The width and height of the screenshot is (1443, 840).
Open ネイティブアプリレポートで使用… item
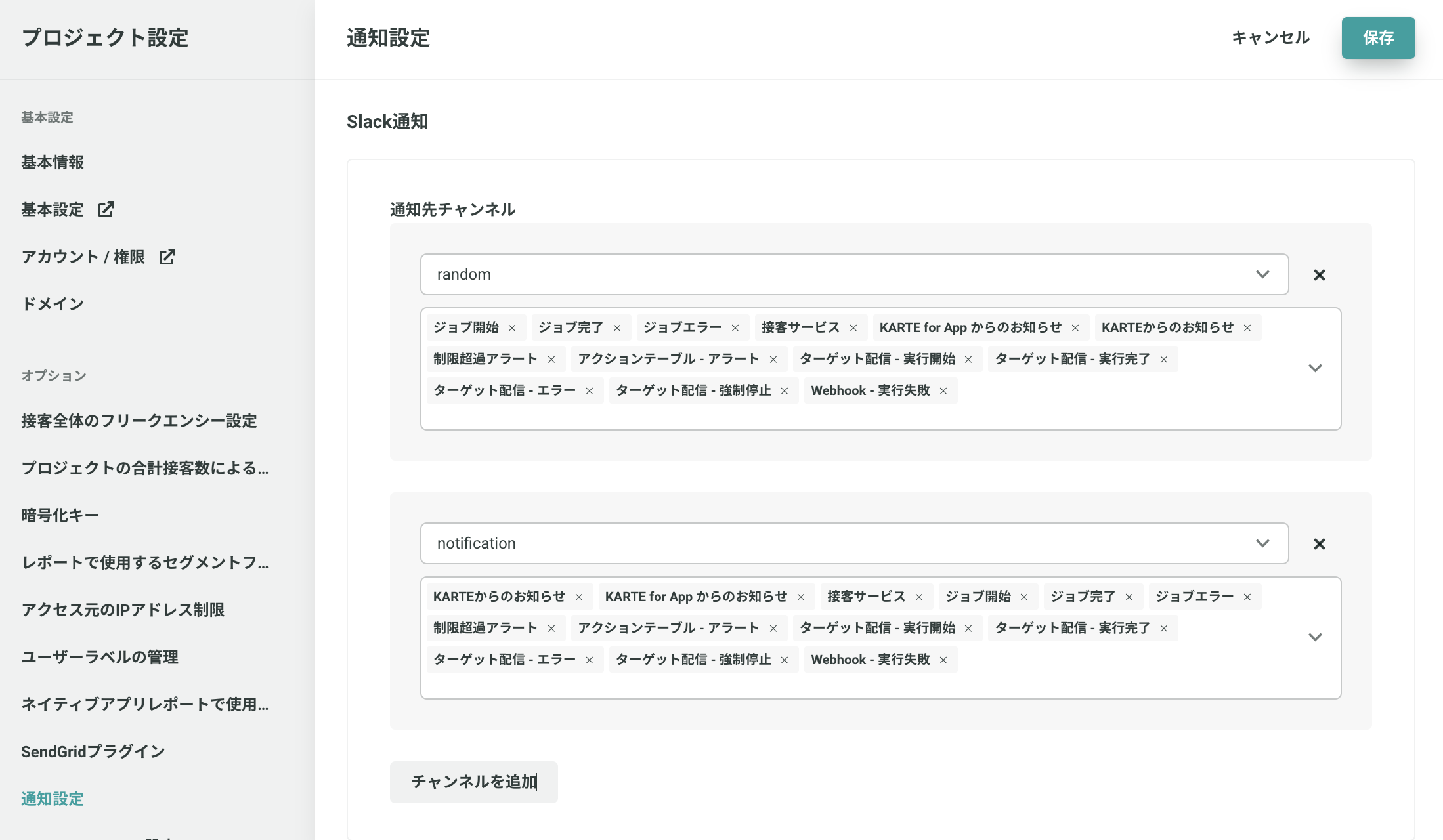point(145,705)
